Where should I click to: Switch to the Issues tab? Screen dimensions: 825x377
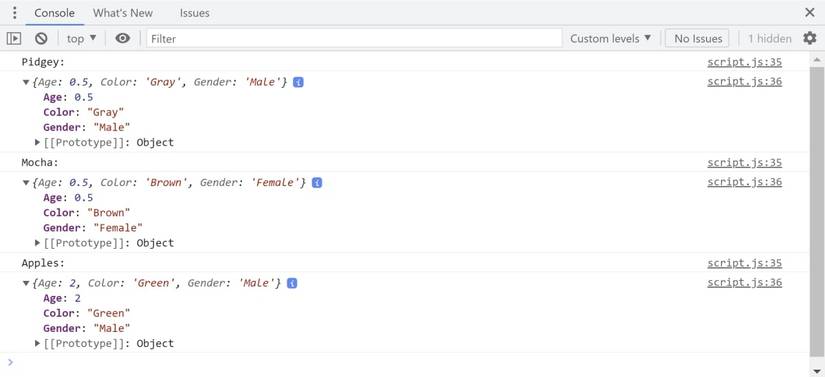pos(195,13)
